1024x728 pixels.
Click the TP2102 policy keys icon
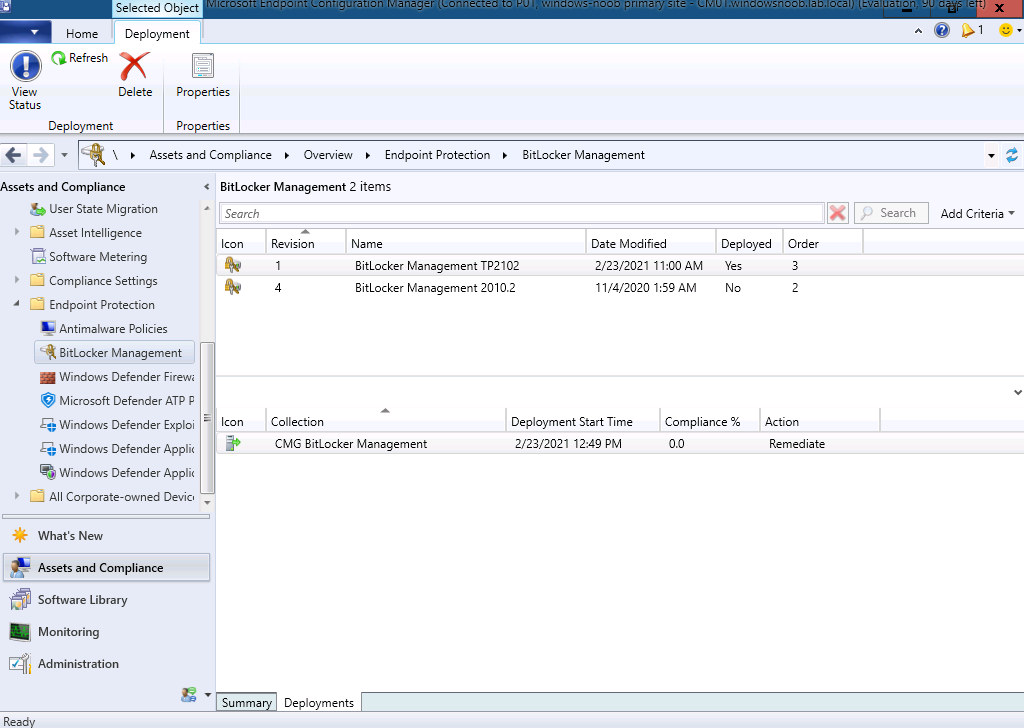point(233,265)
